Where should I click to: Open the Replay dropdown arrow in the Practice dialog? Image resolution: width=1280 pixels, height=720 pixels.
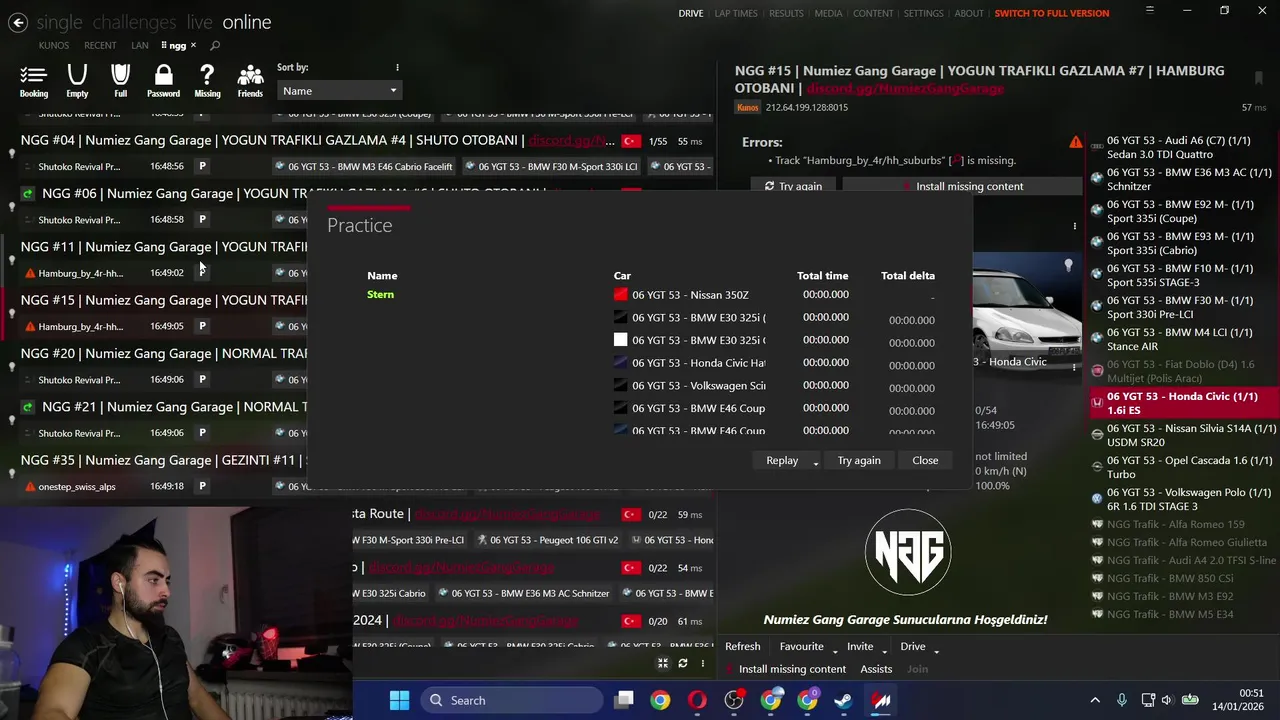click(816, 461)
